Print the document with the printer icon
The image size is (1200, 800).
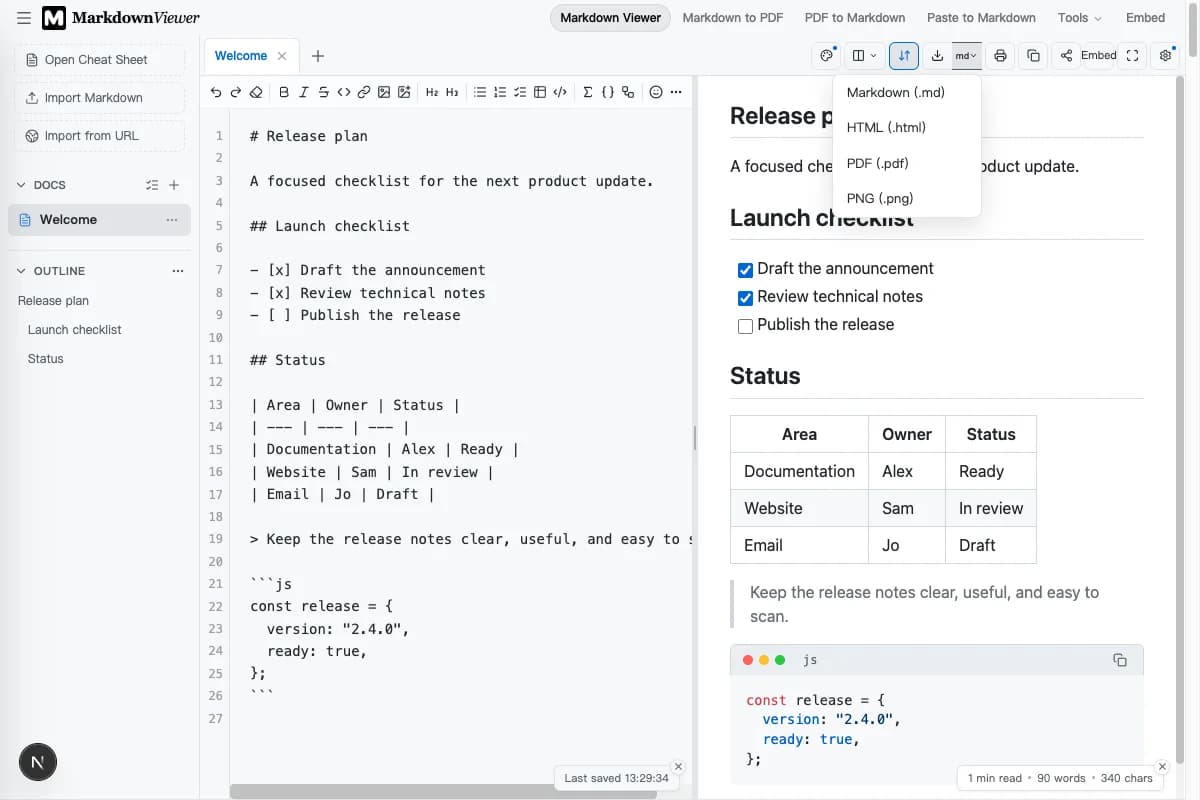[x=1000, y=56]
